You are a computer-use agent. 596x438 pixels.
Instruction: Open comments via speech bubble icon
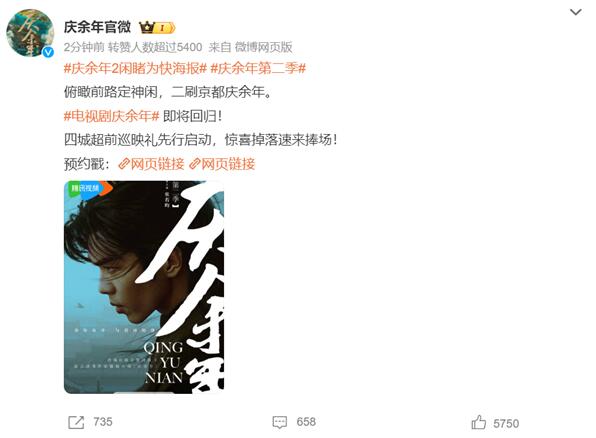[279, 422]
